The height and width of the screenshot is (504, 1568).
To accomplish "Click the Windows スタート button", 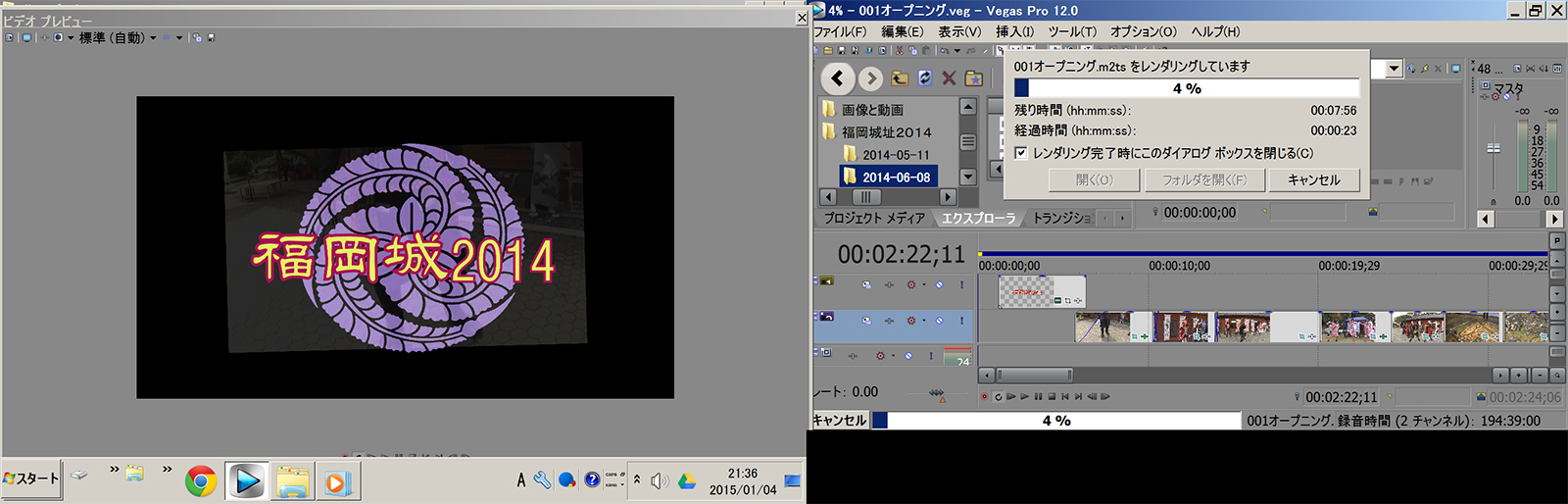I will click(x=31, y=479).
